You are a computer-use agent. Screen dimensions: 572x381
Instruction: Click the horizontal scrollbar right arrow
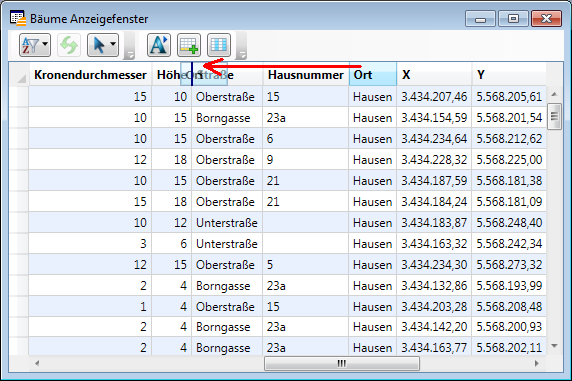536,363
